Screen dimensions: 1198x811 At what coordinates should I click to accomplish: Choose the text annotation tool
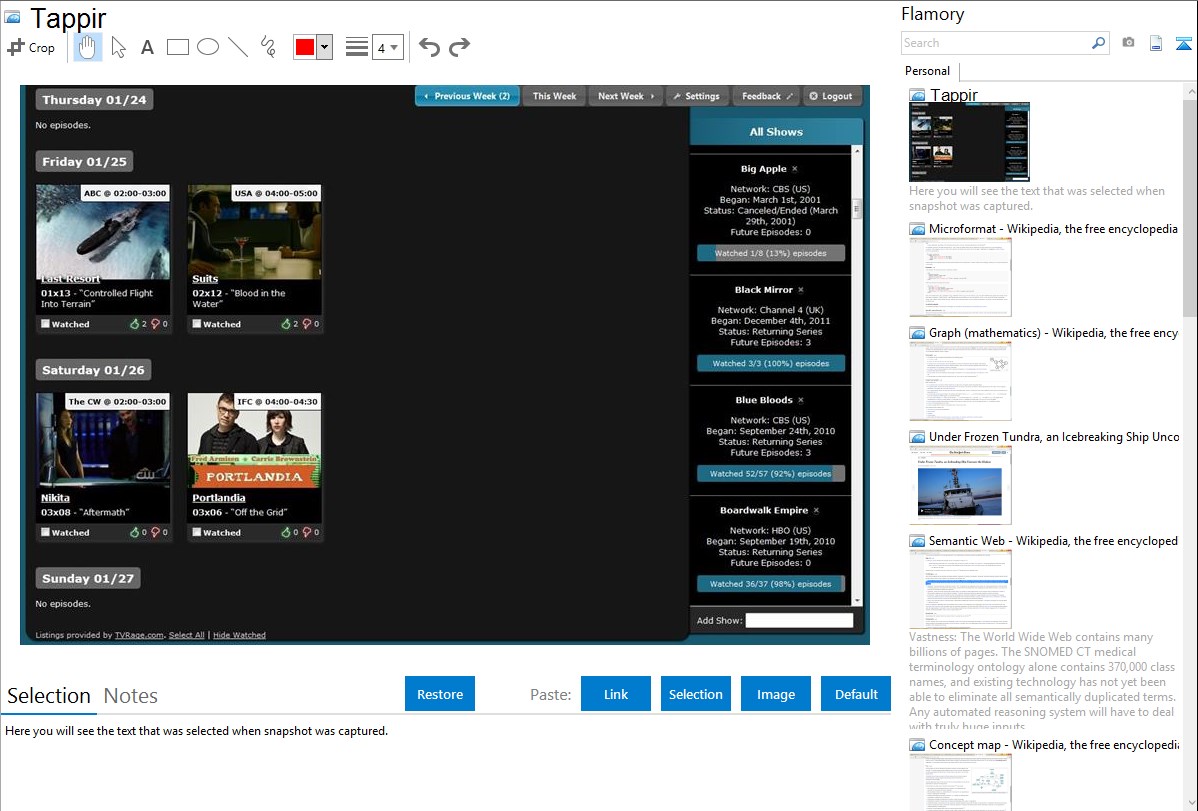pyautogui.click(x=147, y=47)
